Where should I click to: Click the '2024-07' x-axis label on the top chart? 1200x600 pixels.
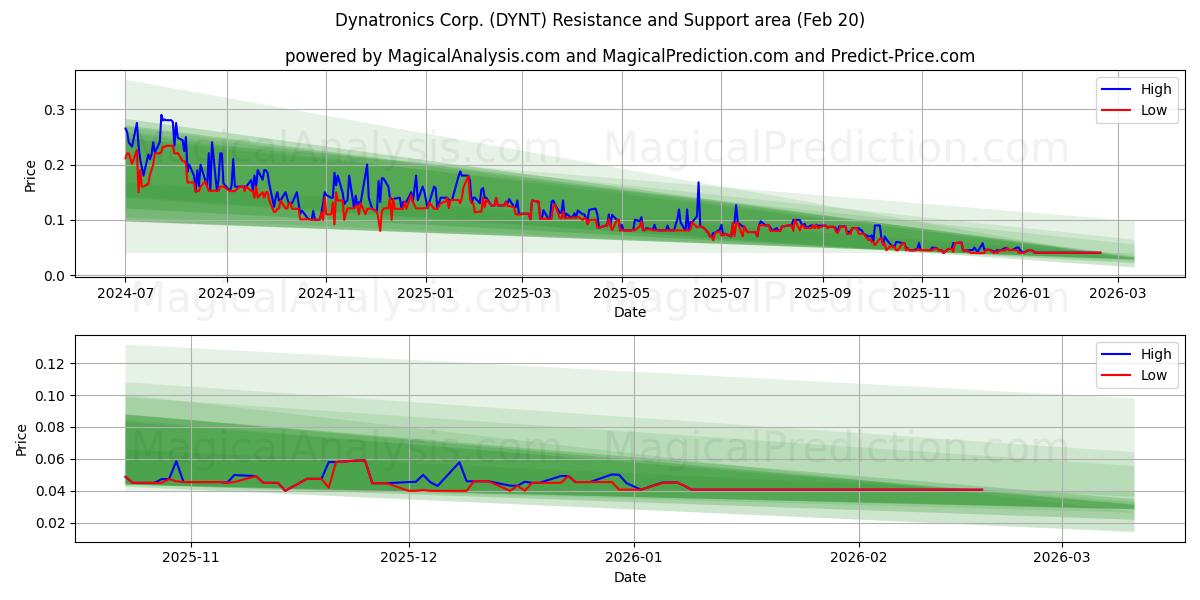[x=125, y=294]
